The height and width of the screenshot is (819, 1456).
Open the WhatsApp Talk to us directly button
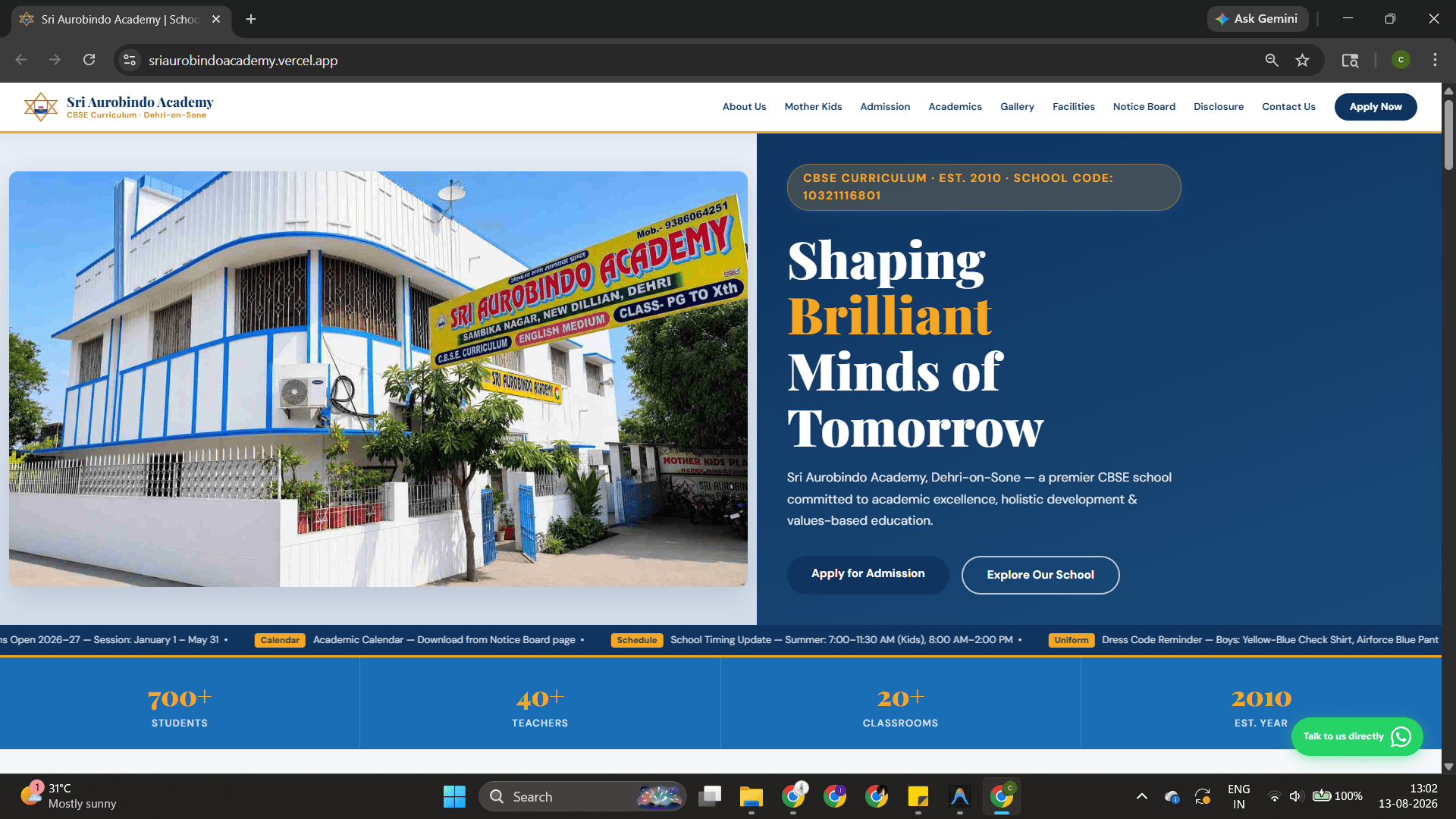(1357, 736)
